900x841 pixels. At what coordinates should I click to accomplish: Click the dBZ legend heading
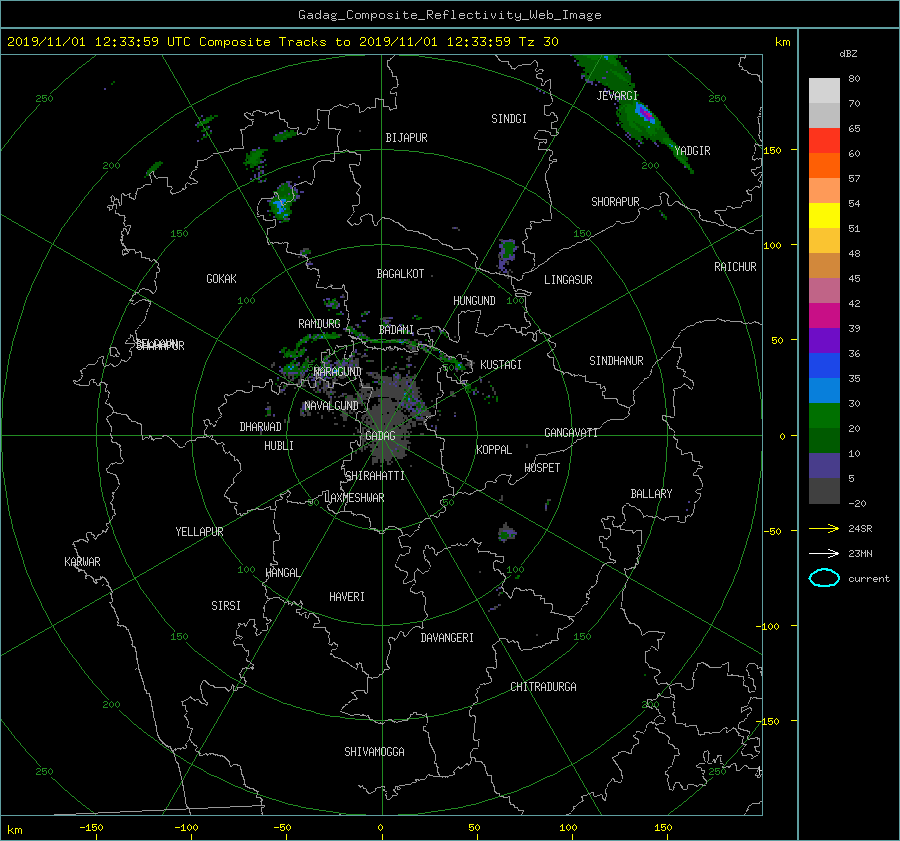848,54
